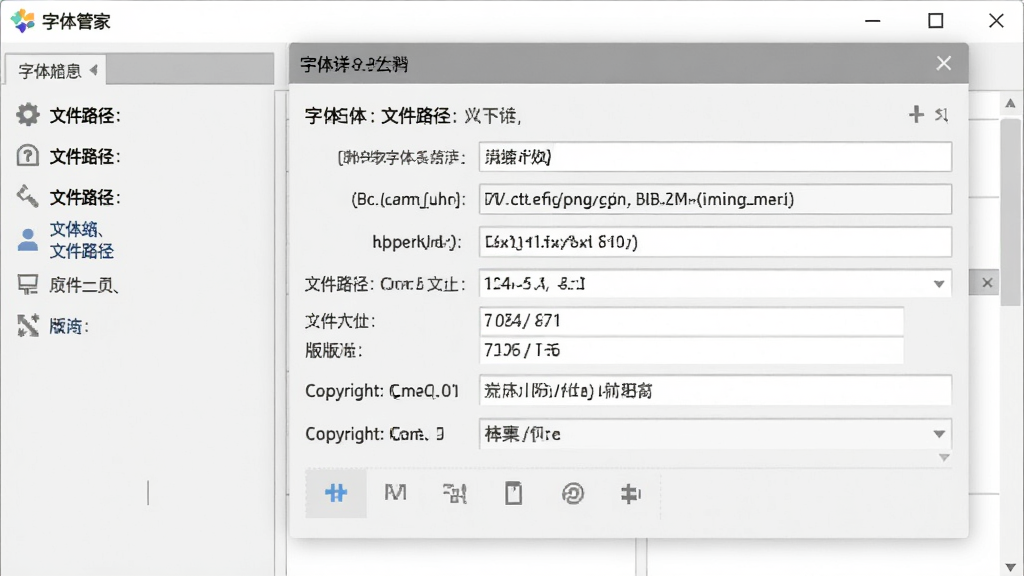Click the hammer tool icon in sidebar
This screenshot has width=1024, height=576.
point(27,196)
